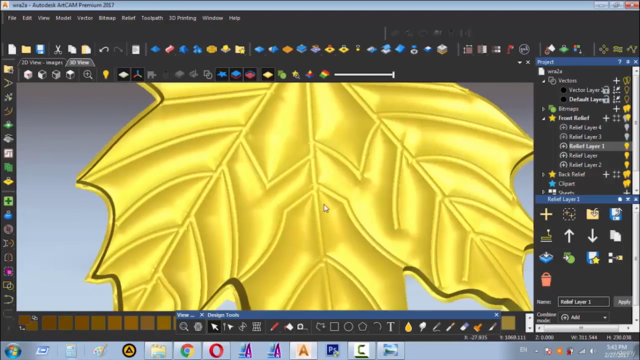
Task: Toggle Clipart visibility bulb
Action: click(x=627, y=184)
